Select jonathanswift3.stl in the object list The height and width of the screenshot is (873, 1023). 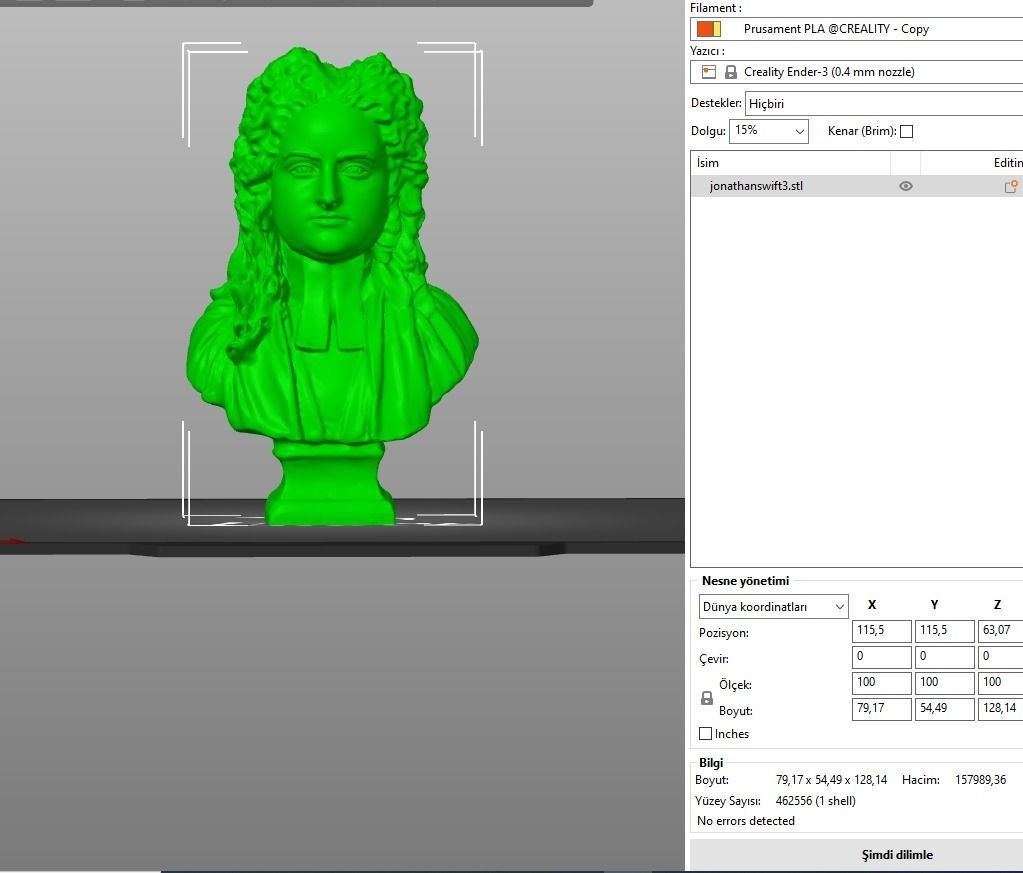point(756,186)
